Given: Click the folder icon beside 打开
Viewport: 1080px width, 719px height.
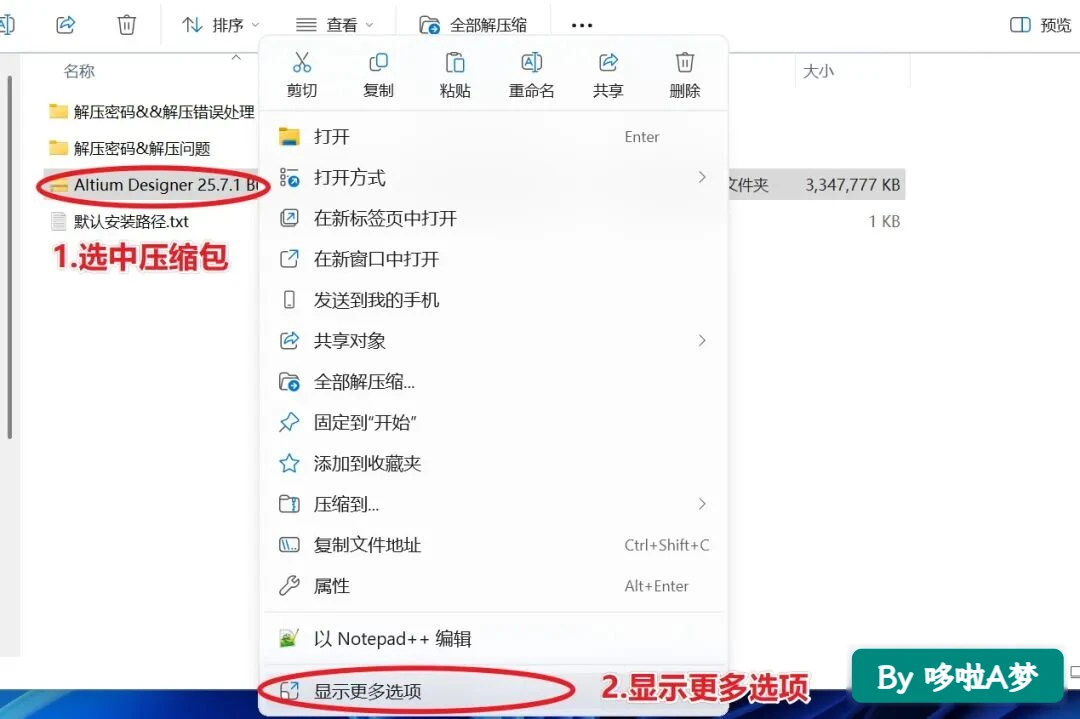Looking at the screenshot, I should (x=289, y=136).
